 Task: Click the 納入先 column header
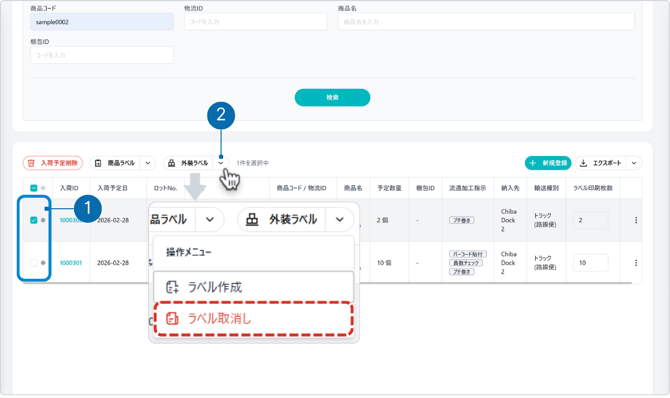510,188
